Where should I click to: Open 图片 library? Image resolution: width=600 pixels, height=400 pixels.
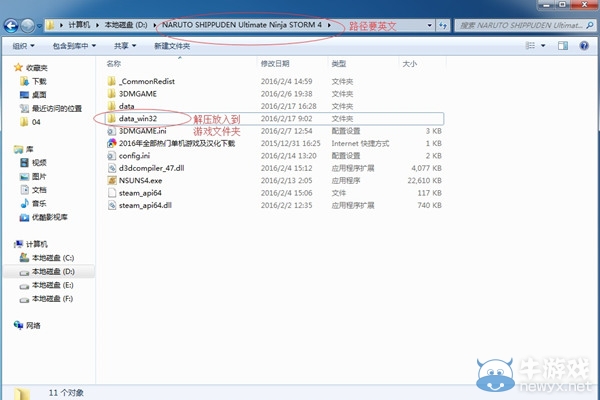click(39, 176)
